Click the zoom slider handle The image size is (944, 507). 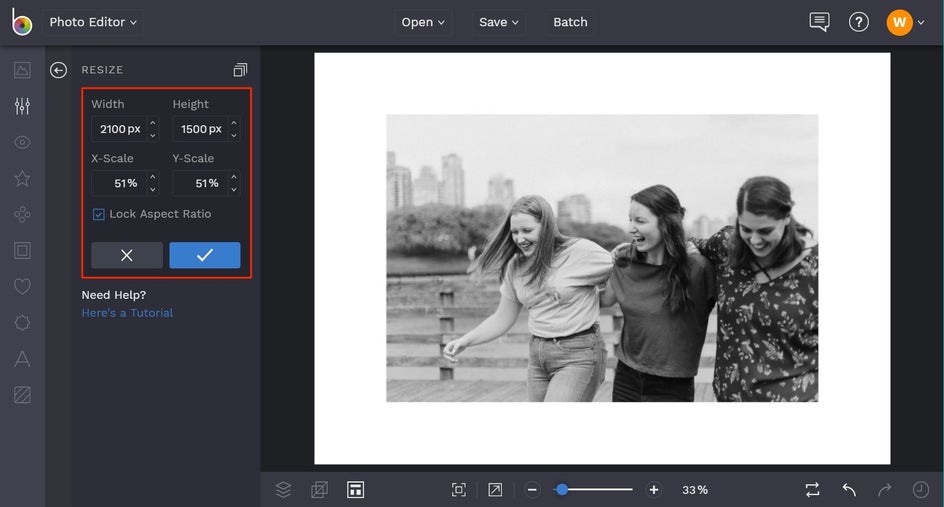click(x=562, y=489)
